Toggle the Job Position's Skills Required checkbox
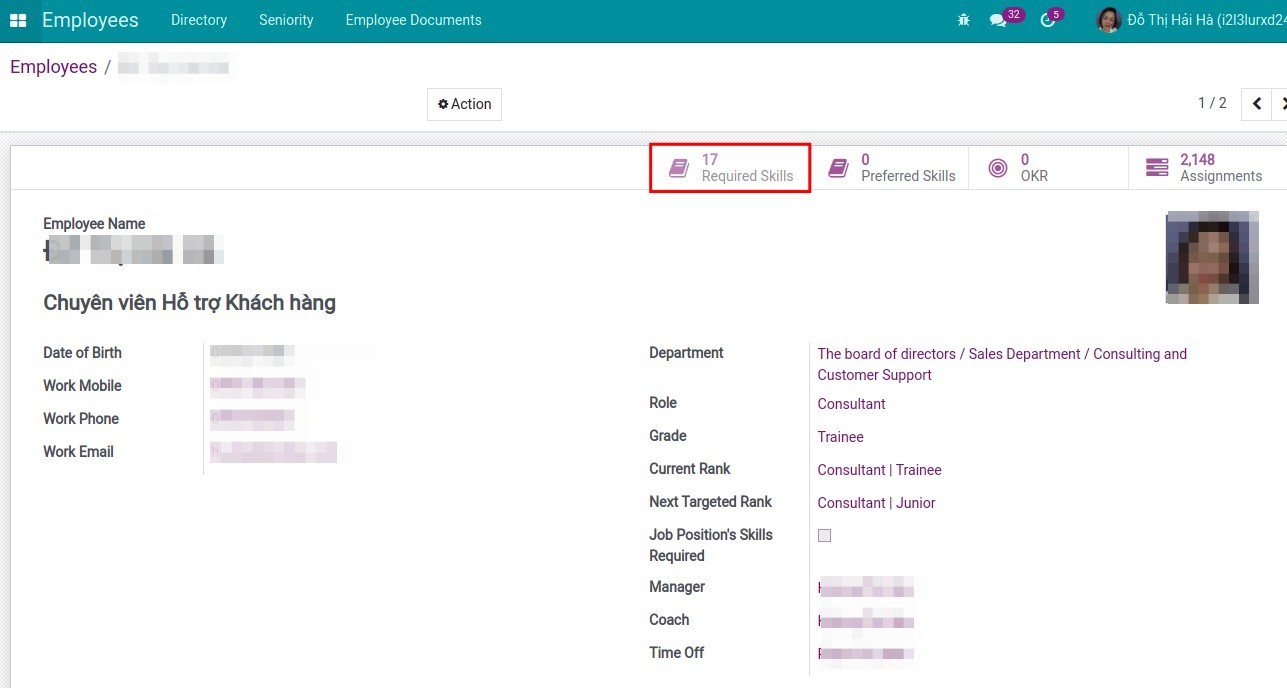 click(823, 535)
